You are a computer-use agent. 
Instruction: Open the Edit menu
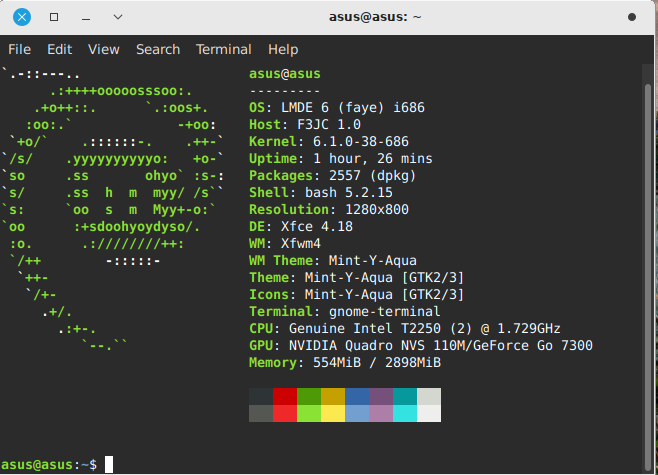60,50
